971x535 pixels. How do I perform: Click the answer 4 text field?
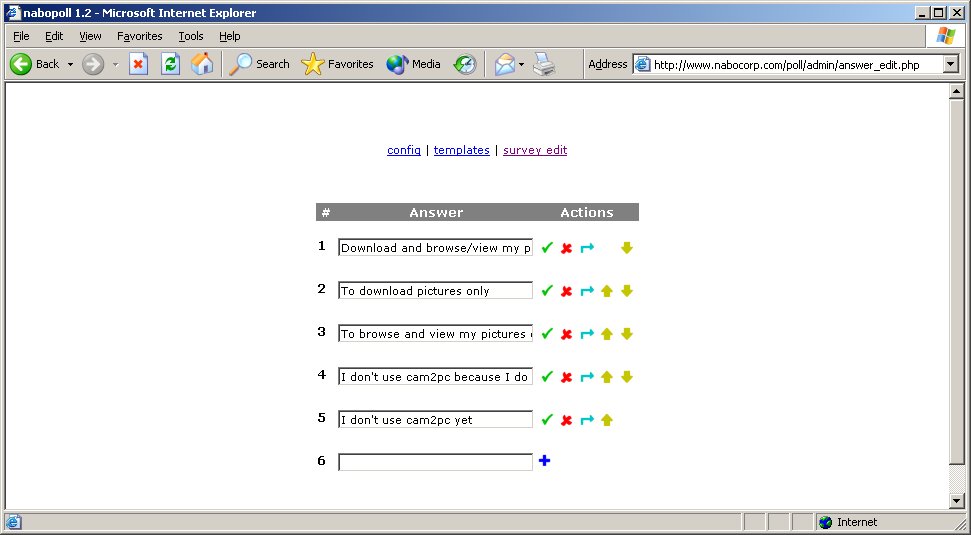(435, 376)
